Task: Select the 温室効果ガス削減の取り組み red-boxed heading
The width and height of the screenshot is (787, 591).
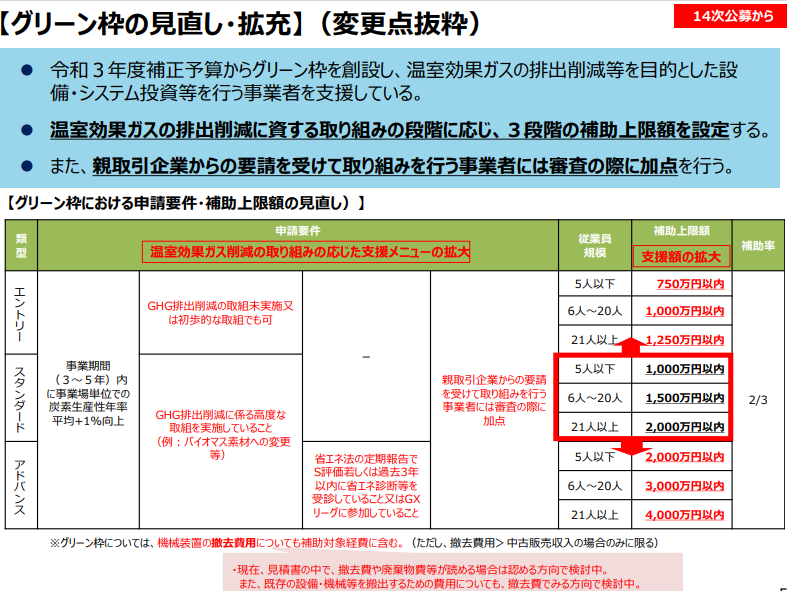Action: [306, 251]
